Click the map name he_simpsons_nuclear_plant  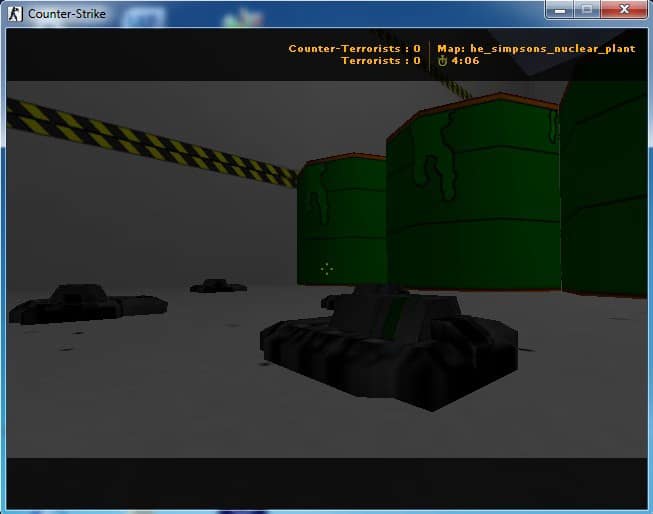[x=553, y=49]
